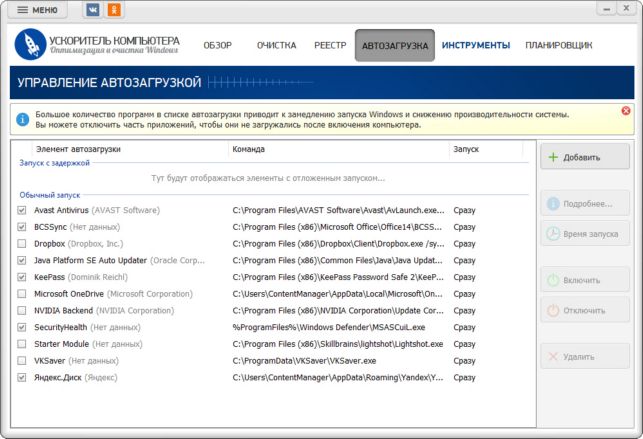
Task: Select the Яндекс.Диск entry name
Action: point(57,378)
